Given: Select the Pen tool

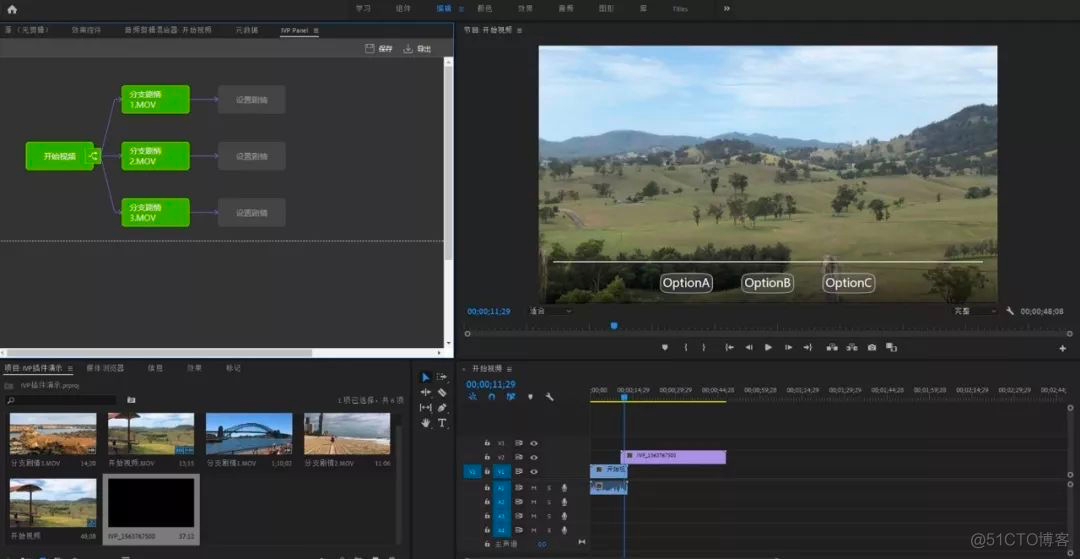Looking at the screenshot, I should pyautogui.click(x=442, y=407).
